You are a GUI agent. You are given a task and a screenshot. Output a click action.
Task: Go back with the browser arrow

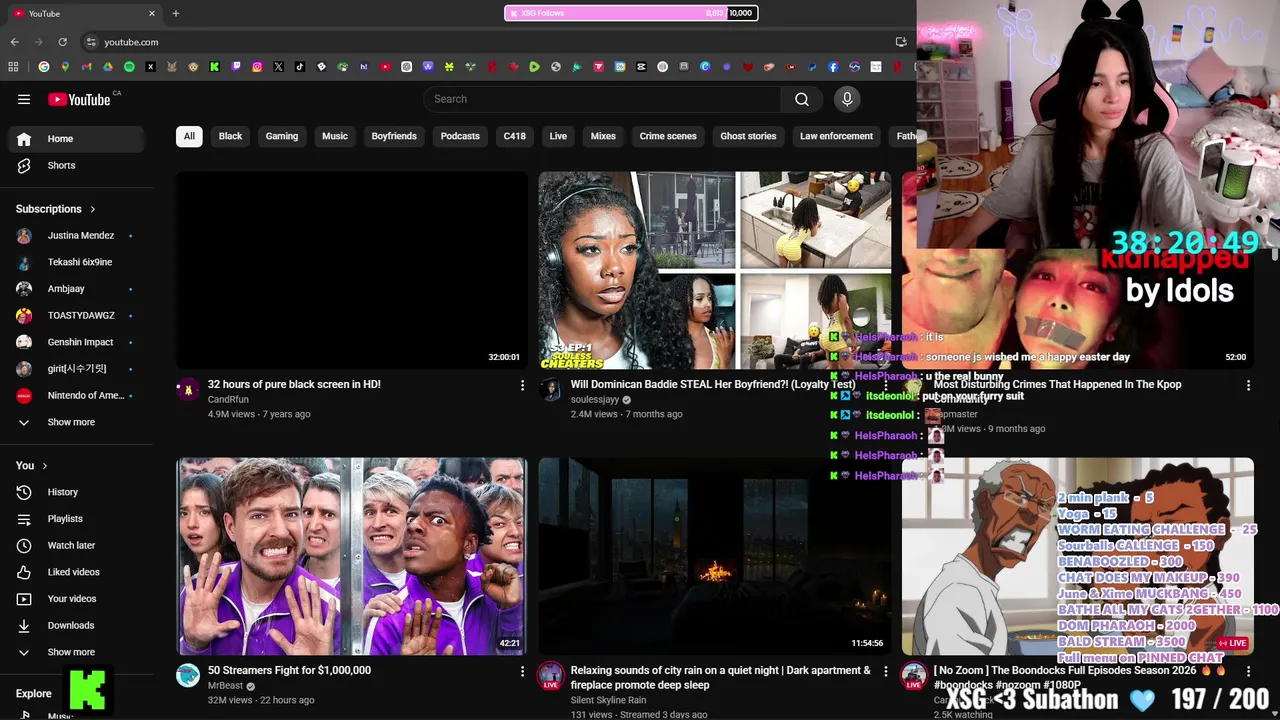(14, 42)
